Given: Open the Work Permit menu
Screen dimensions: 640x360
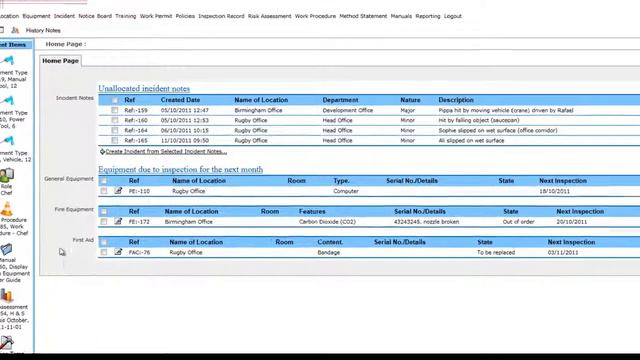Looking at the screenshot, I should click(x=156, y=16).
